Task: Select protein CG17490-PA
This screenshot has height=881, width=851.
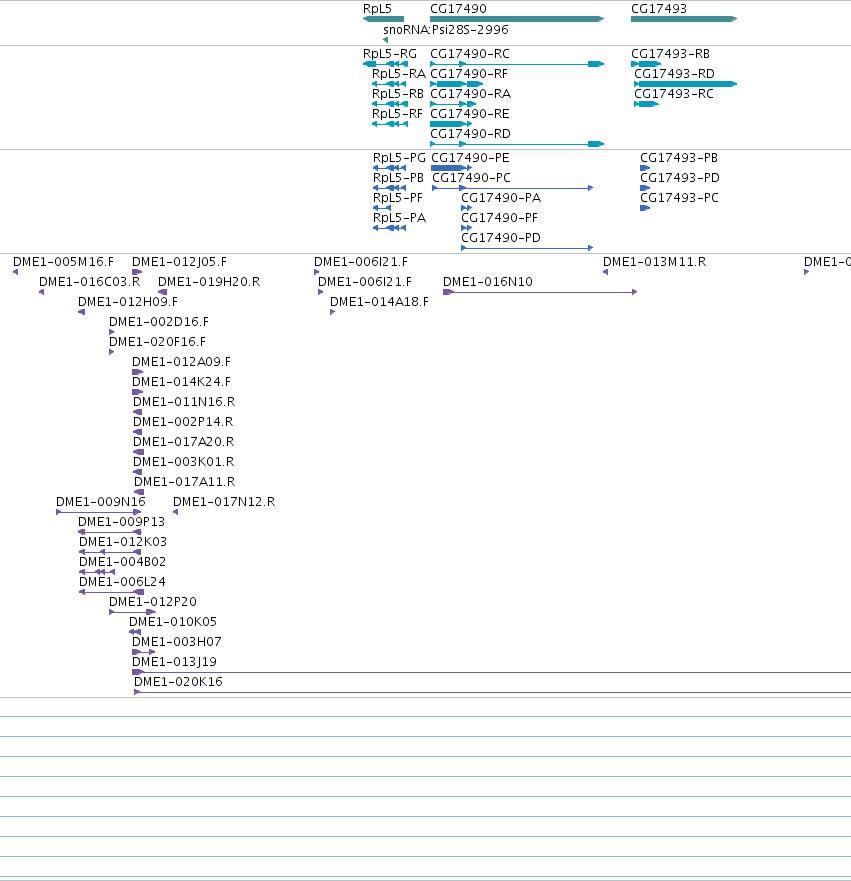Action: point(466,208)
